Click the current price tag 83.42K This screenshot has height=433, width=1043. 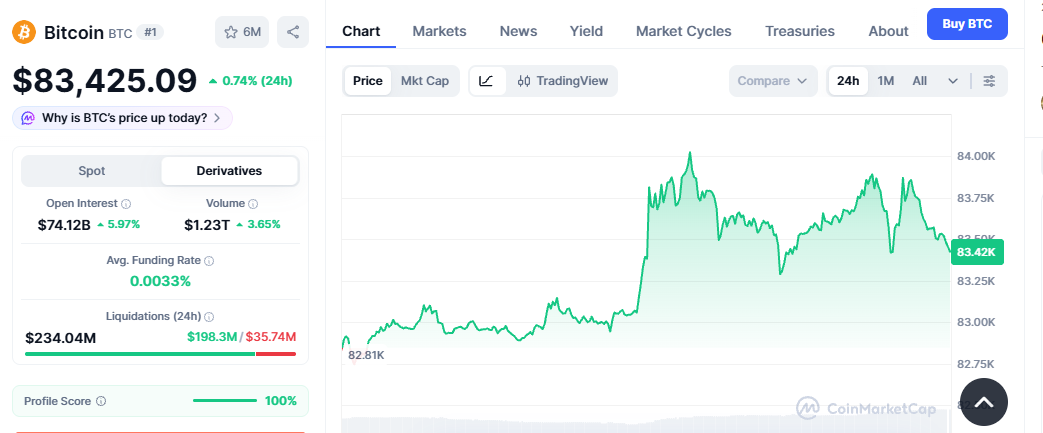[x=976, y=252]
